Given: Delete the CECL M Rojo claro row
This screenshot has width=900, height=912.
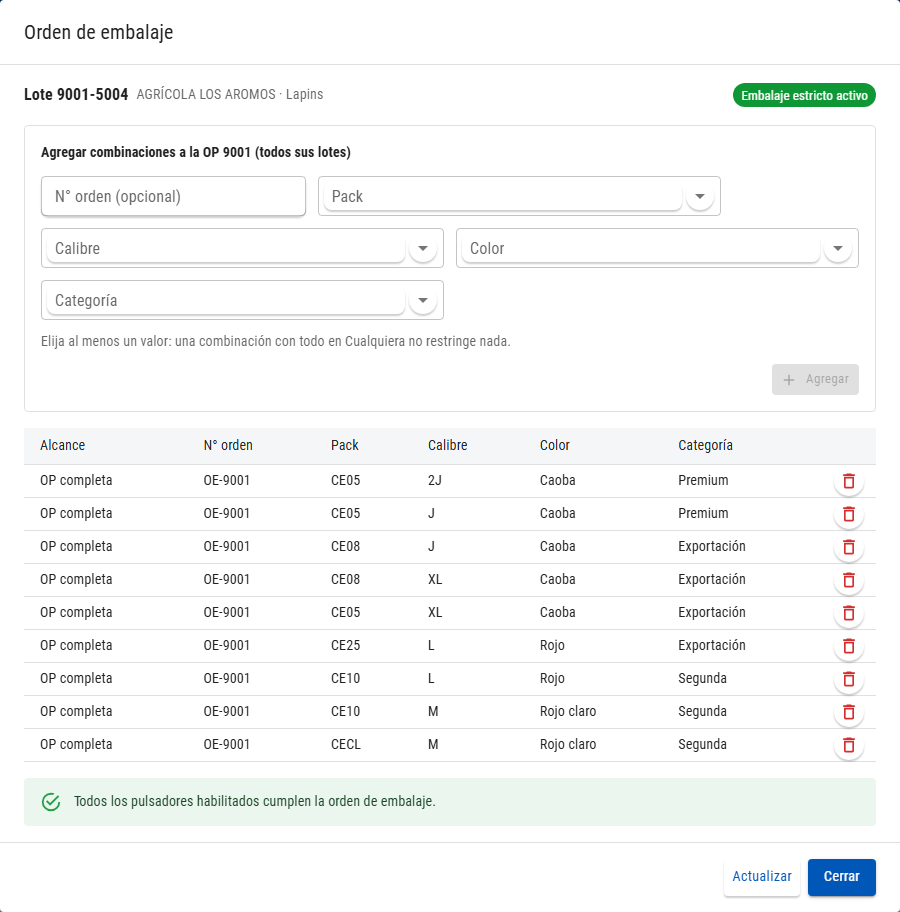Looking at the screenshot, I should tap(849, 745).
